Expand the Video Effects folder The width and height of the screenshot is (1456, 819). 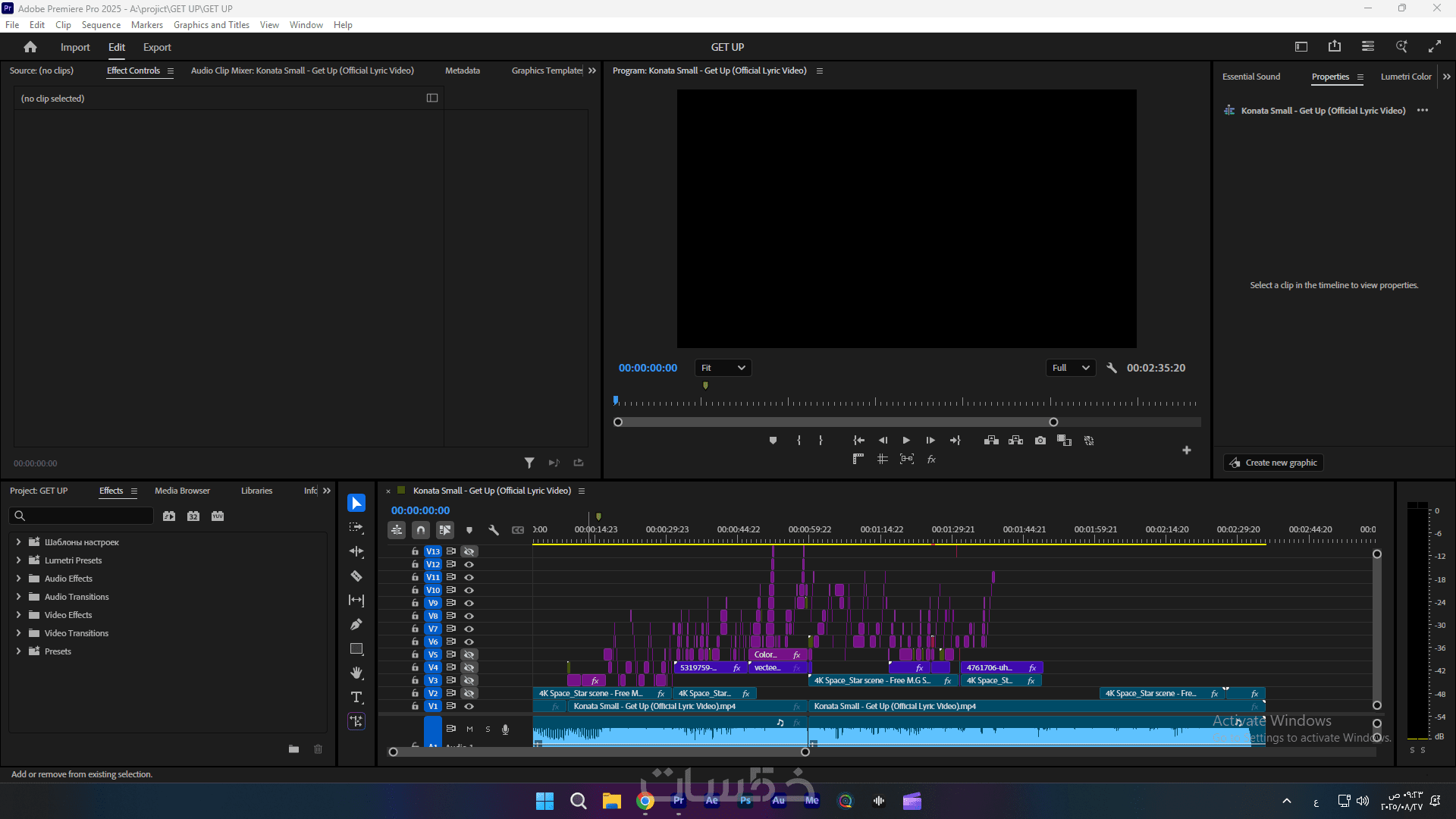[18, 615]
